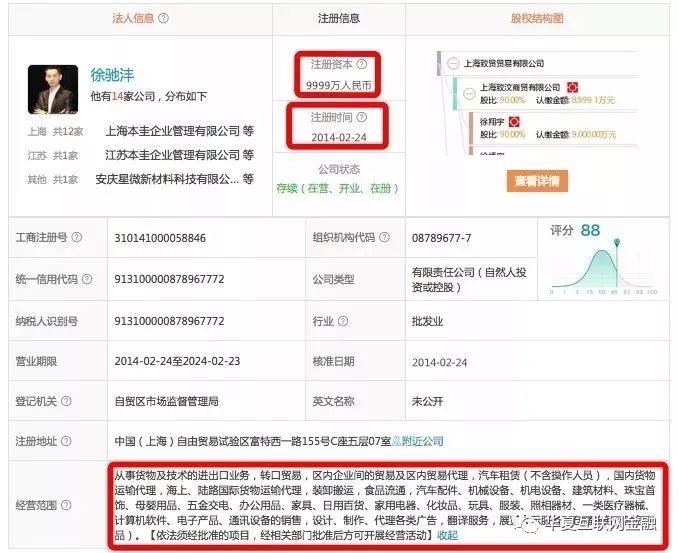This screenshot has width=678, height=553.
Task: Switch to 股权结构图 tab
Action: pos(537,18)
